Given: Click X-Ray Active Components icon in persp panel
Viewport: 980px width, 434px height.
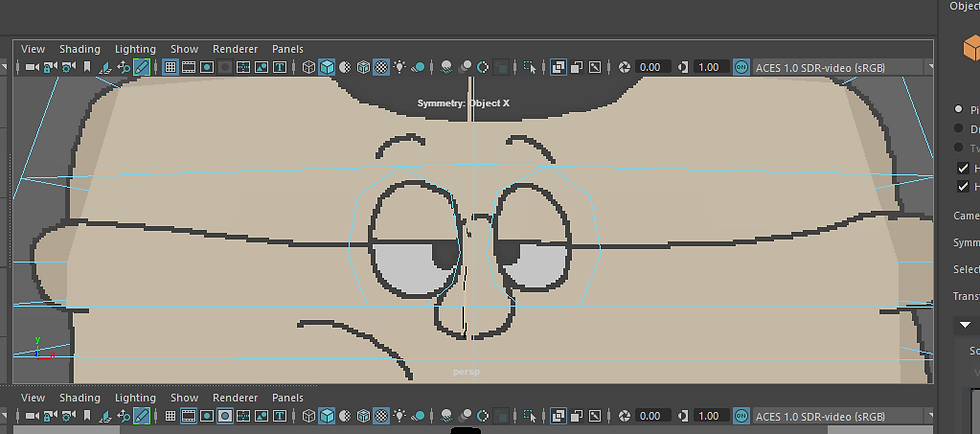Looking at the screenshot, I should pyautogui.click(x=577, y=67).
